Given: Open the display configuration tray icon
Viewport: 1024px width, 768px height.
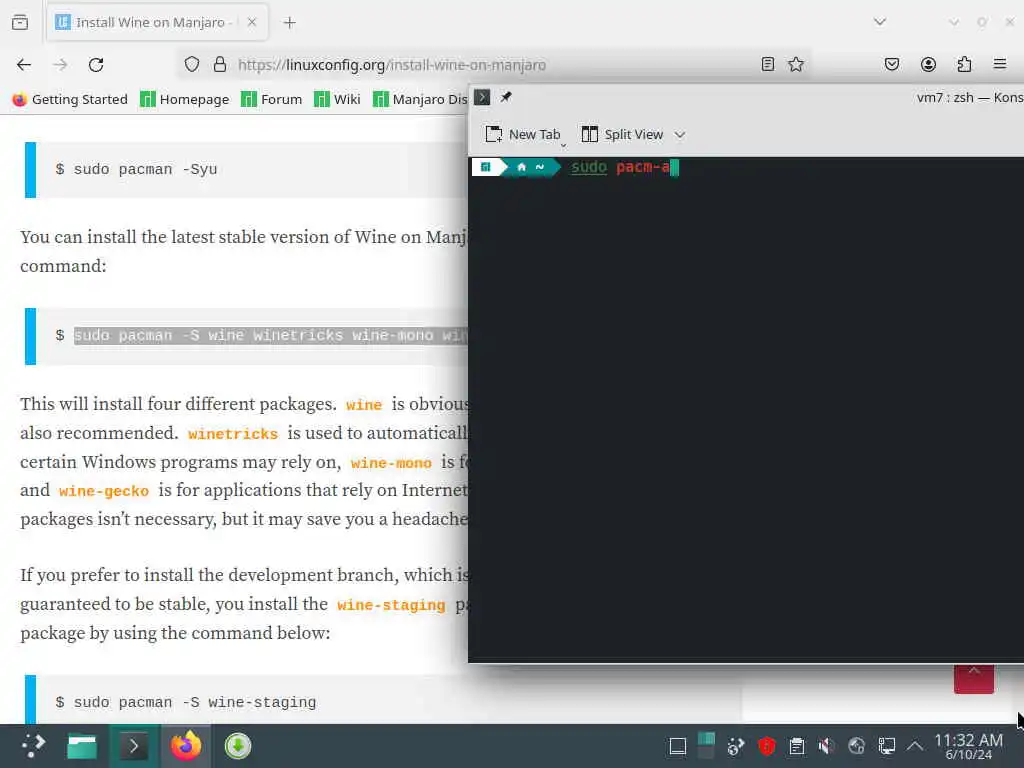Looking at the screenshot, I should (x=886, y=746).
